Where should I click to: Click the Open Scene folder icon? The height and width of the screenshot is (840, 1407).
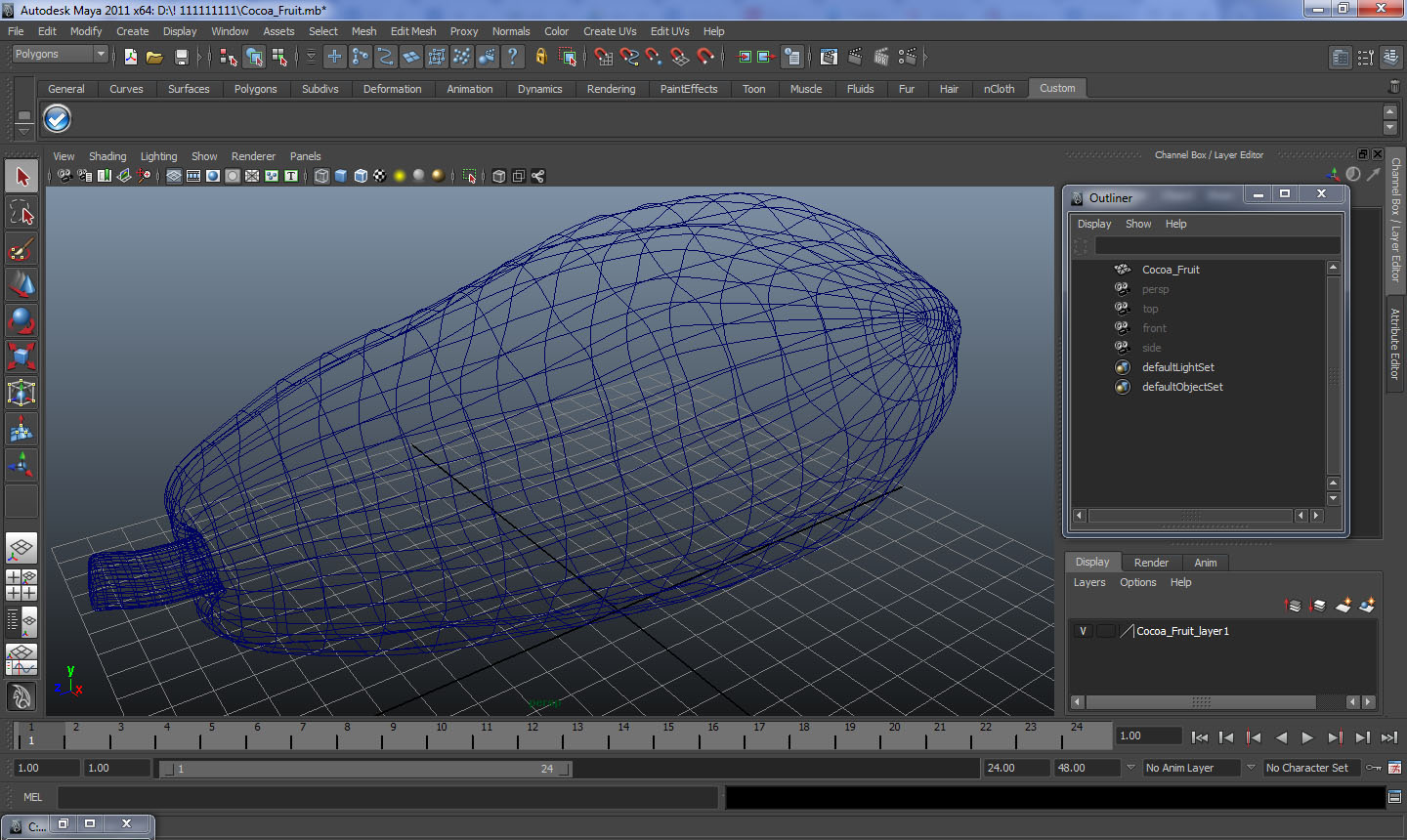154,57
